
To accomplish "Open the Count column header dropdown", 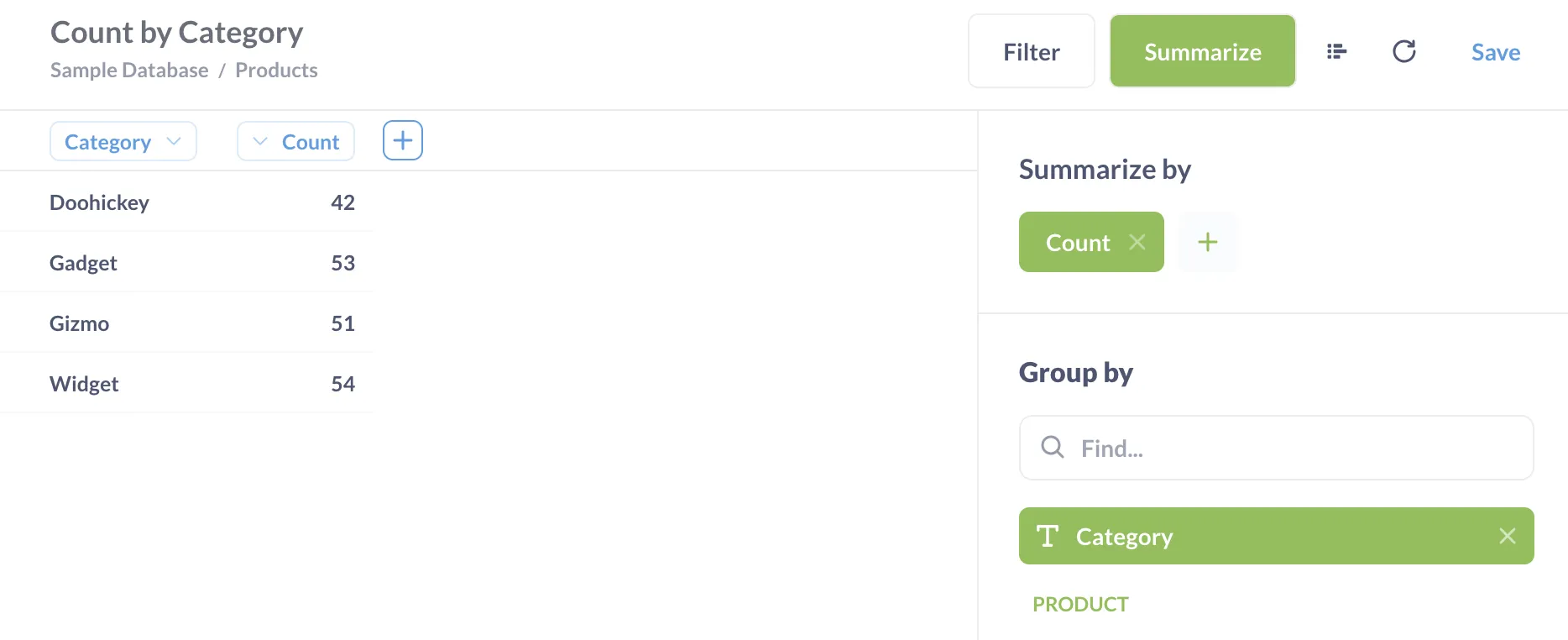I will [x=295, y=142].
